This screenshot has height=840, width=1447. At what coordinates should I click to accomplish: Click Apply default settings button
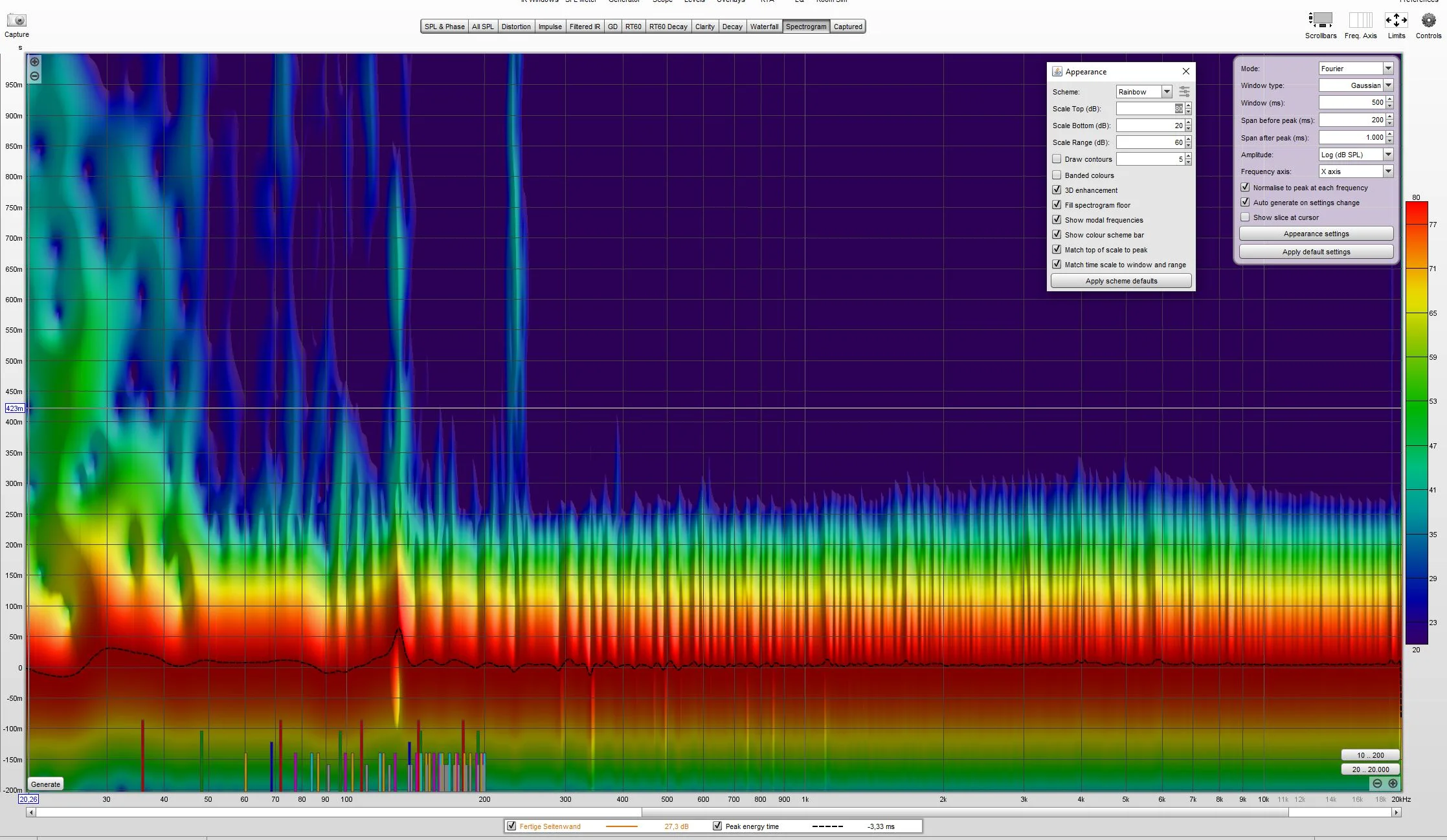(x=1316, y=252)
